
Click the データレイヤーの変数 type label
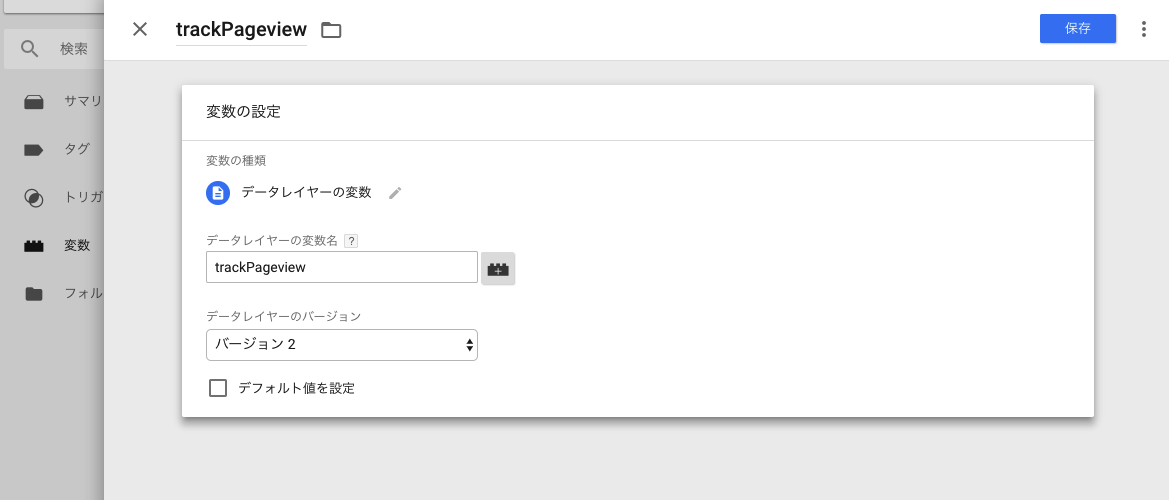click(x=306, y=192)
